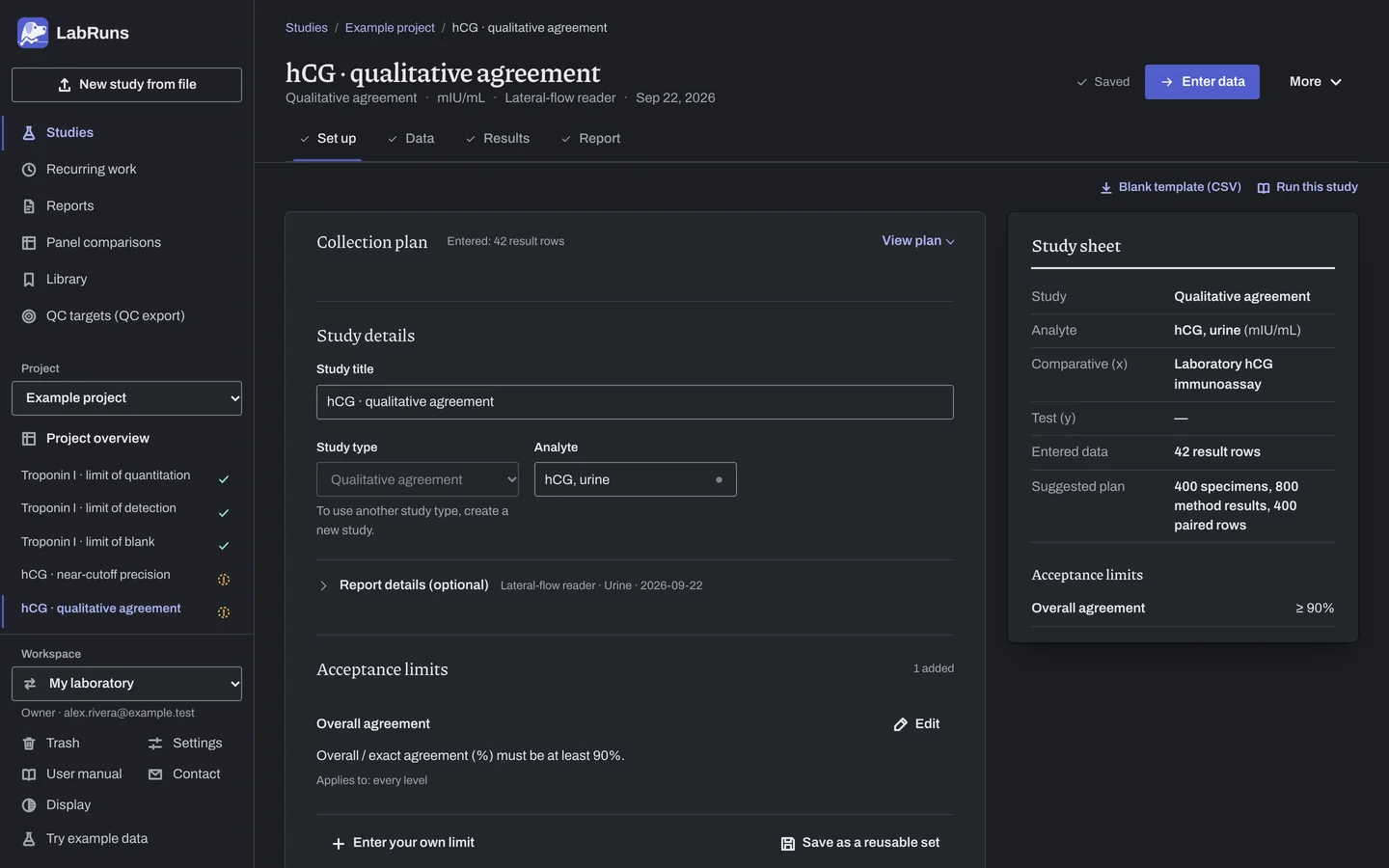
Task: Click the Project overview grid icon
Action: pyautogui.click(x=29, y=439)
